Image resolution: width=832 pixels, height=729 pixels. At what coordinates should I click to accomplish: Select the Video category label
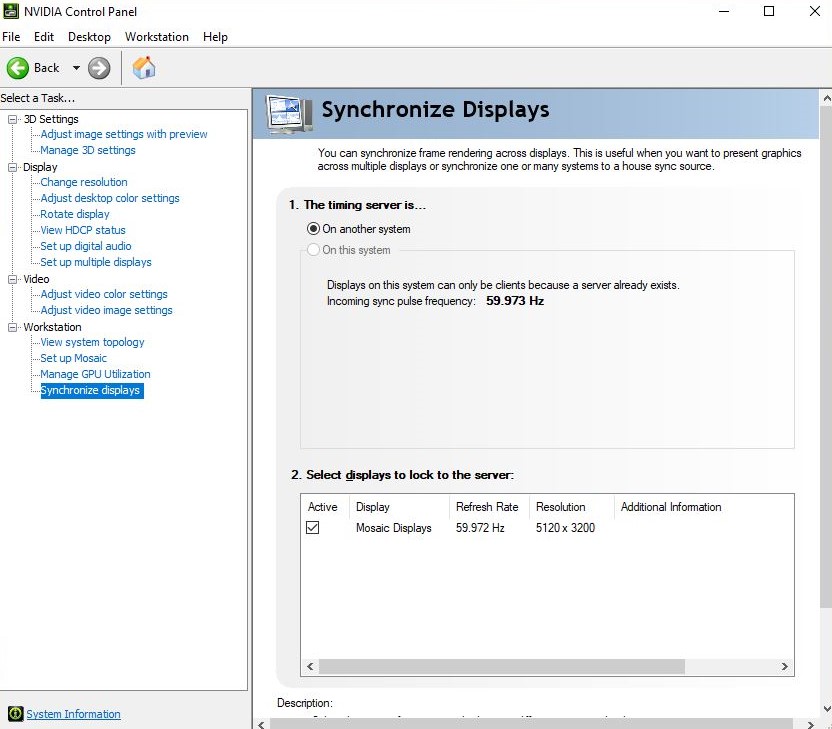click(36, 279)
